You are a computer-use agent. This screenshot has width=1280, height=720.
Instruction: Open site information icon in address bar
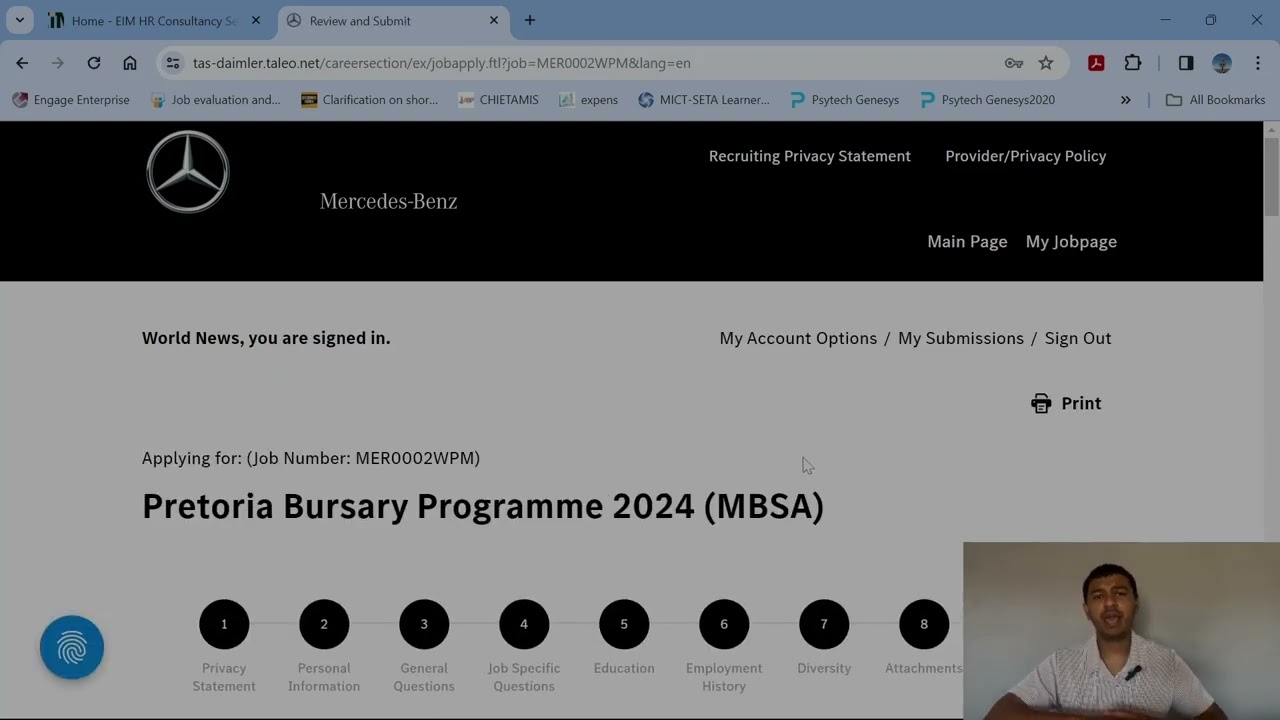click(173, 63)
